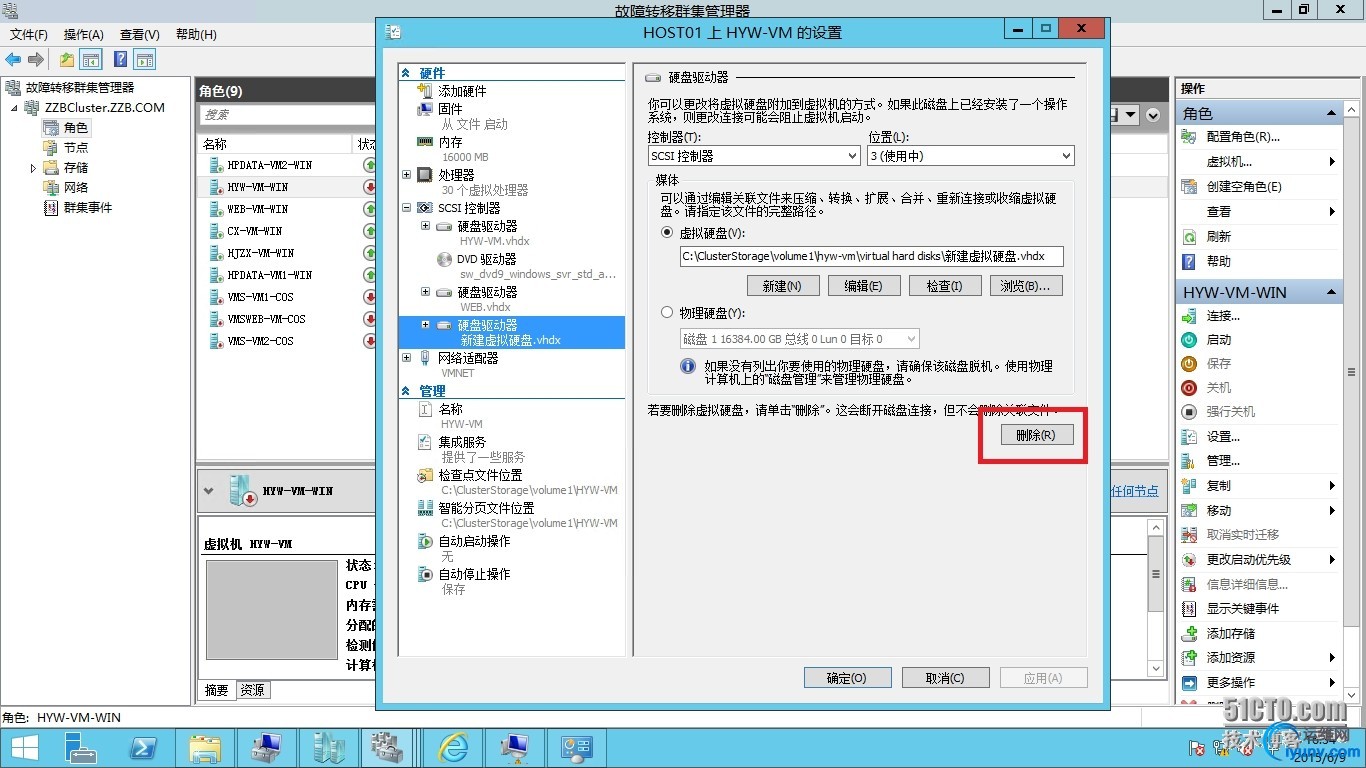The width and height of the screenshot is (1366, 768).
Task: Expand the 网络适配器 node
Action: (x=406, y=358)
